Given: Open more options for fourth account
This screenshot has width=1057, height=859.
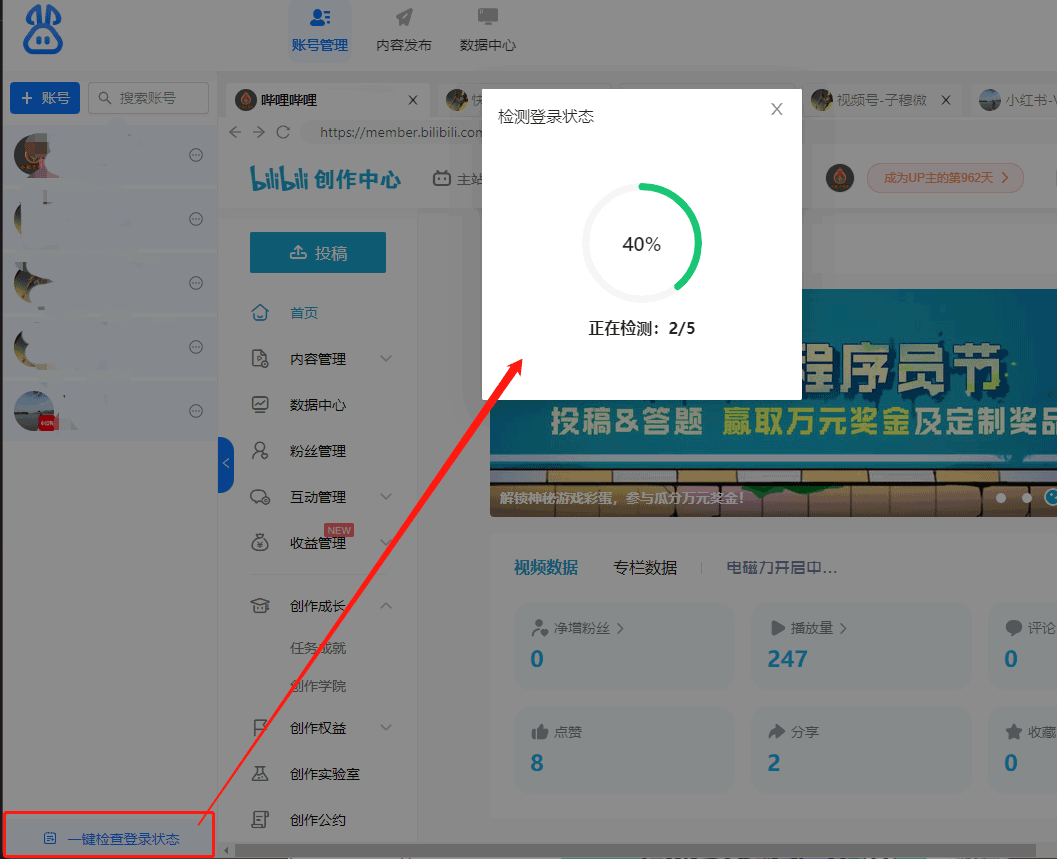Looking at the screenshot, I should tap(195, 347).
